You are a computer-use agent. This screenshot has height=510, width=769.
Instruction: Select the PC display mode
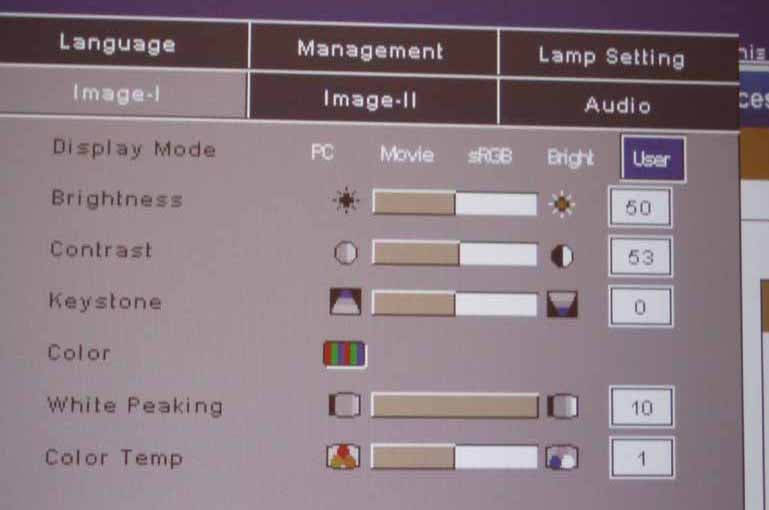click(x=323, y=153)
